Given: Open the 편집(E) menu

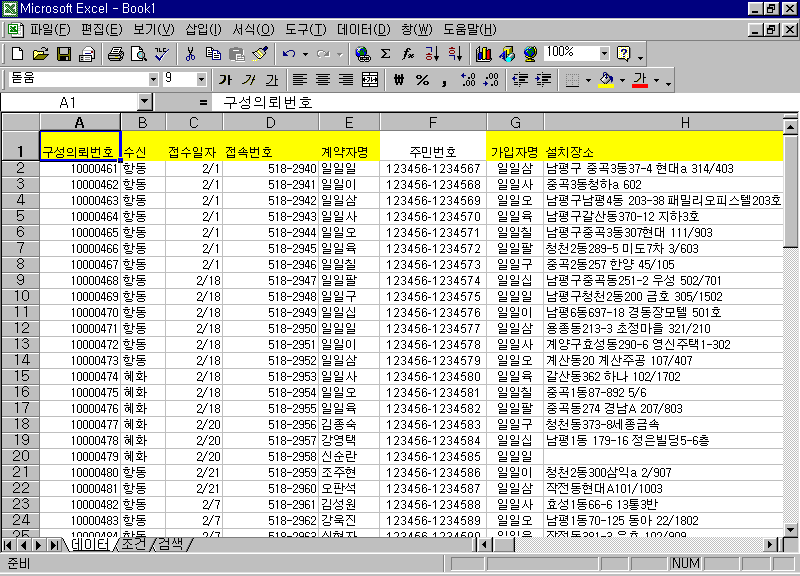Looking at the screenshot, I should pos(101,30).
